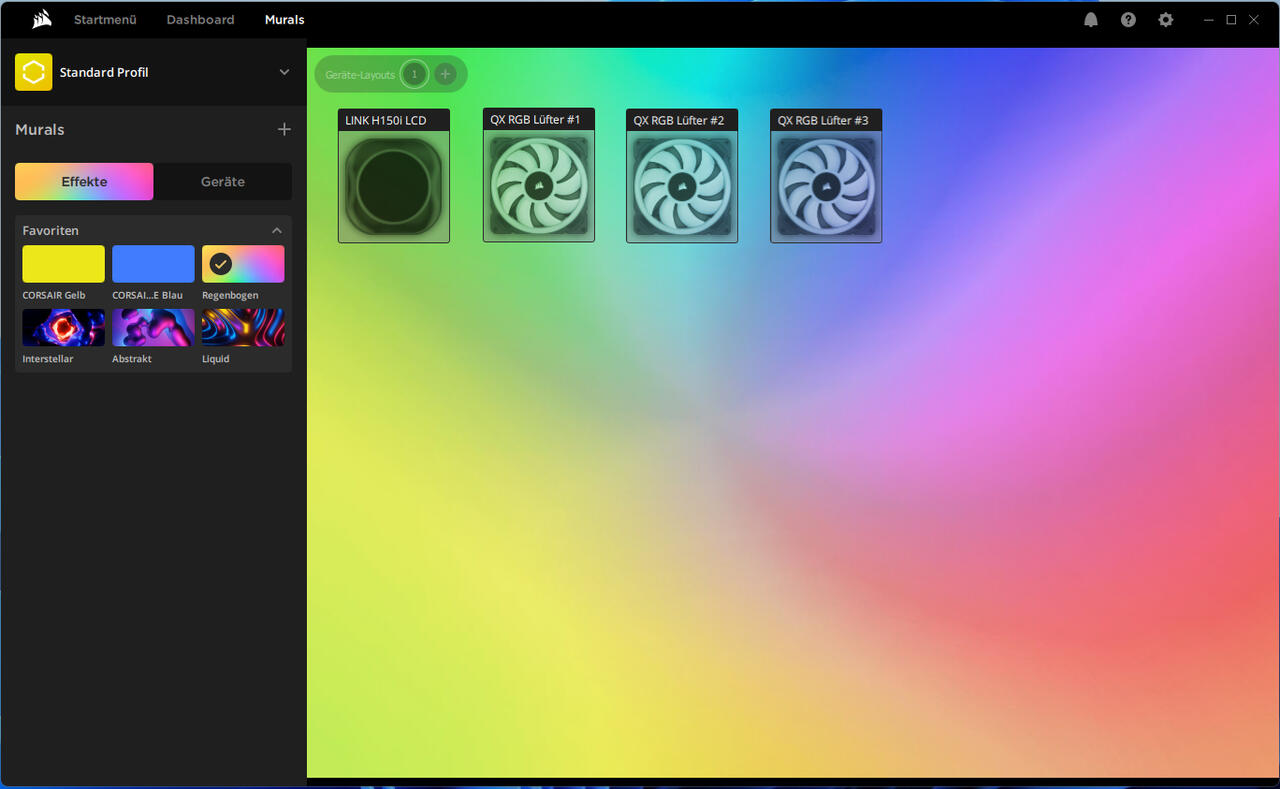The width and height of the screenshot is (1280, 789).
Task: Switch to the Geräte view
Action: 223,182
